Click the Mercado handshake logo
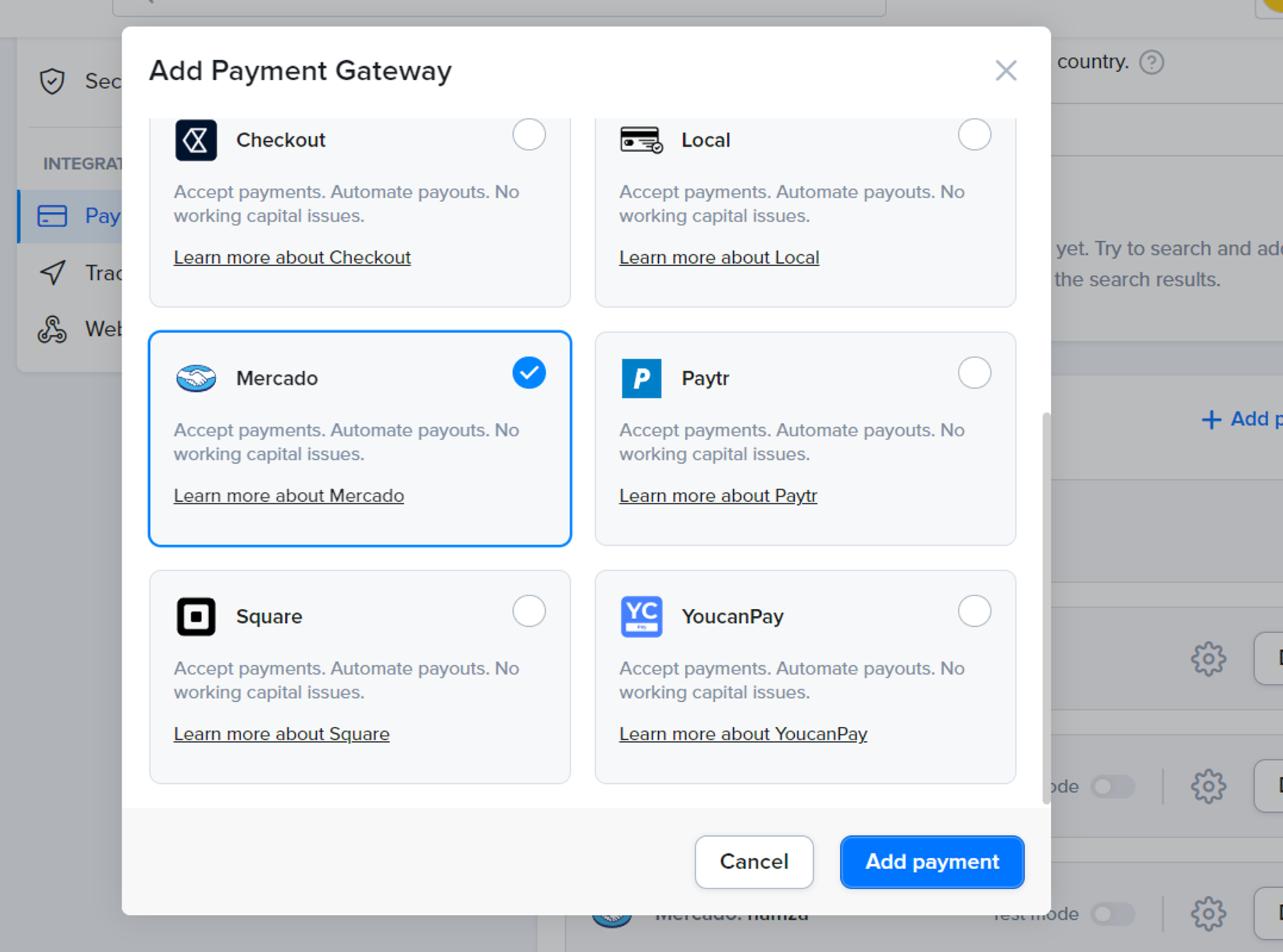 [x=196, y=378]
